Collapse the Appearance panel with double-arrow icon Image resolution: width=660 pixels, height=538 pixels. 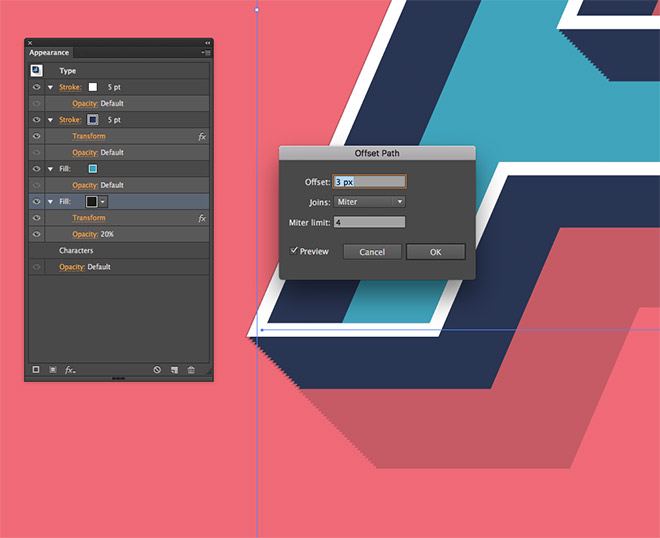coord(207,43)
